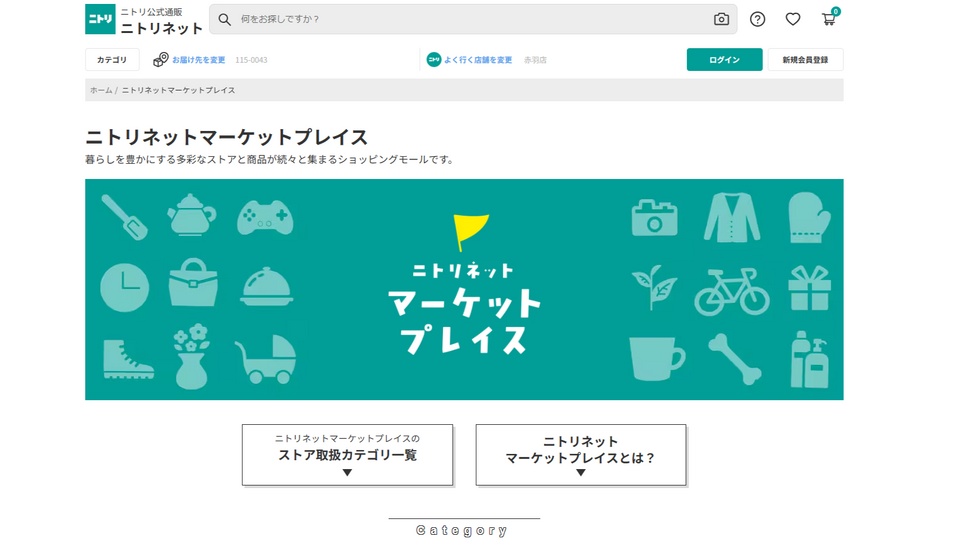The image size is (960, 540).
Task: Click the delivery truck icon
Action: [x=160, y=60]
